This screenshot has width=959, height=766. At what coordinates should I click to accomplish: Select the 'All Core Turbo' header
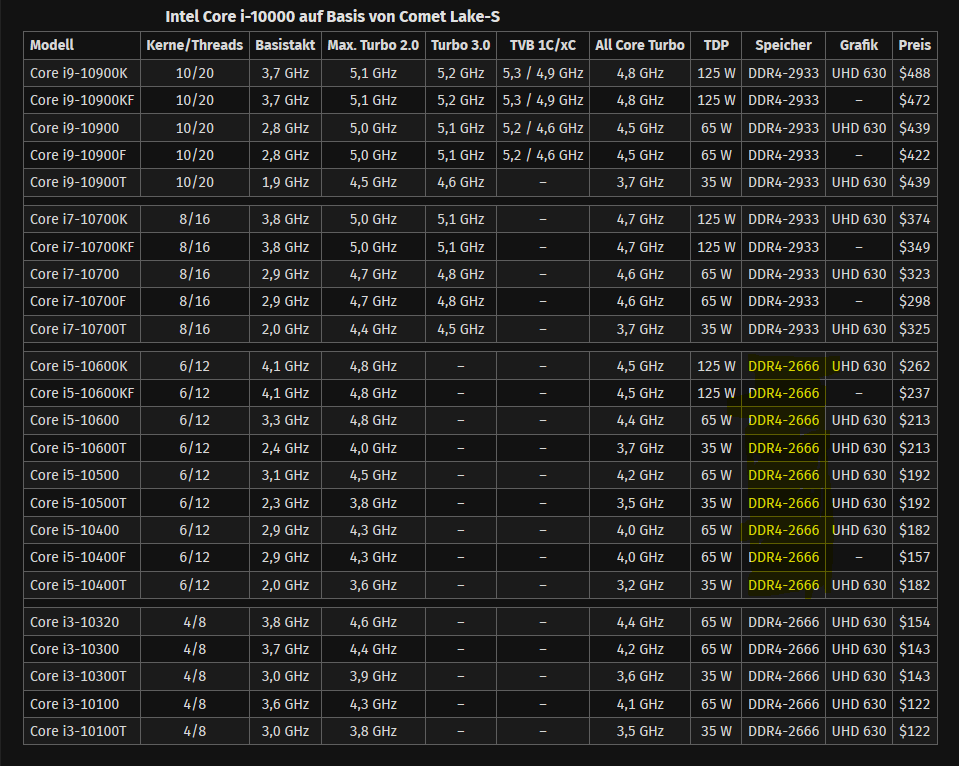pos(640,45)
